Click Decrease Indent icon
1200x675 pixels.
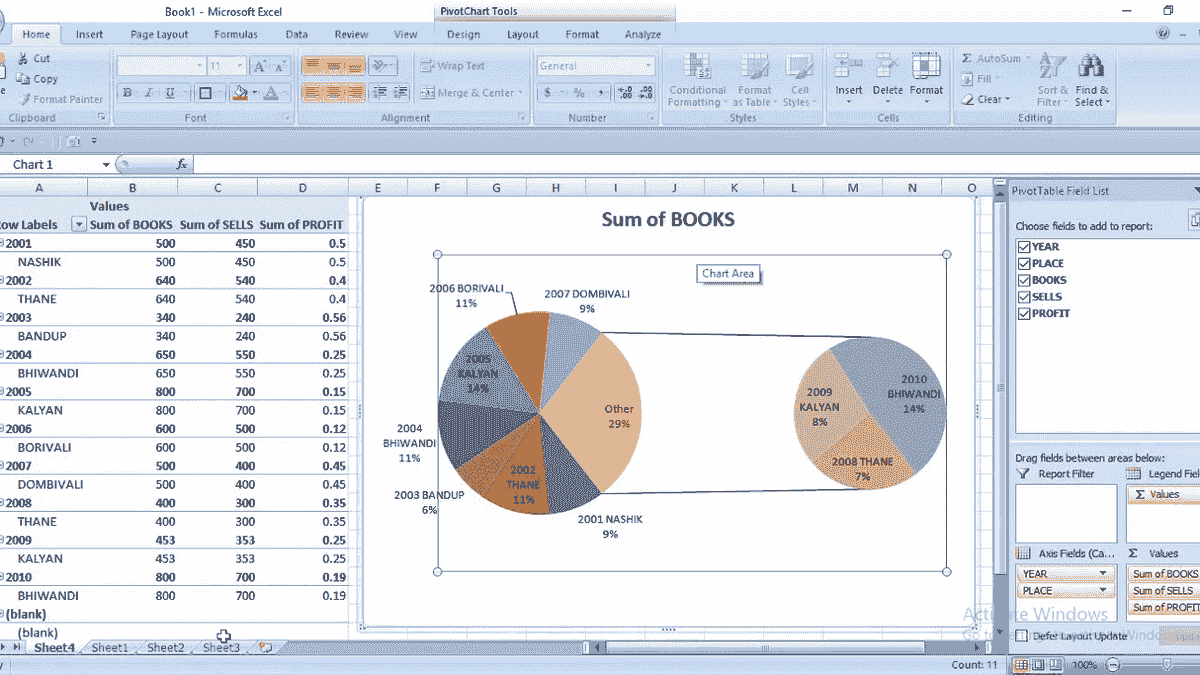click(x=379, y=93)
